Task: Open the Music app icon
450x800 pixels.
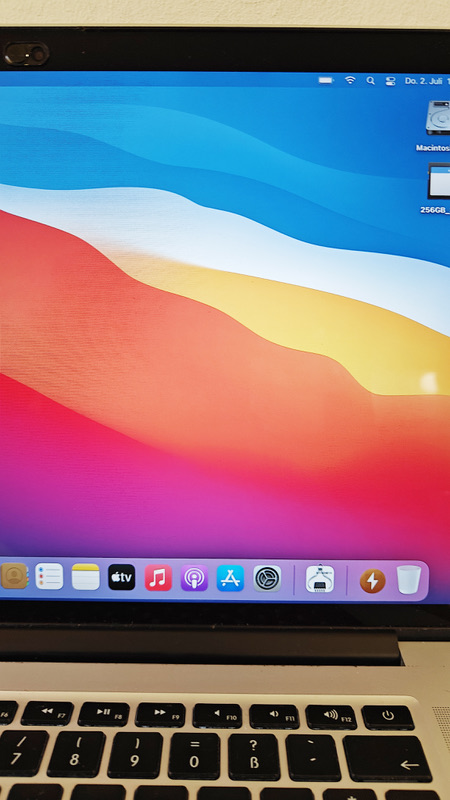Action: [158, 578]
